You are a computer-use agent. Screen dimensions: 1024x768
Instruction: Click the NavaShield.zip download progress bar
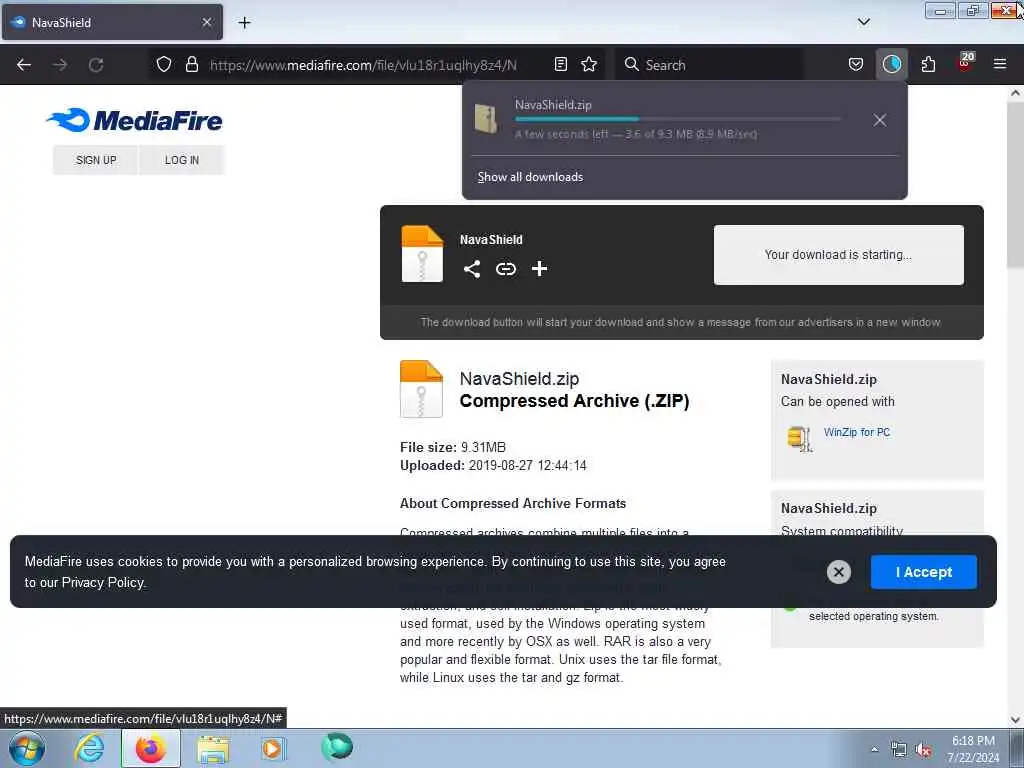(x=678, y=119)
